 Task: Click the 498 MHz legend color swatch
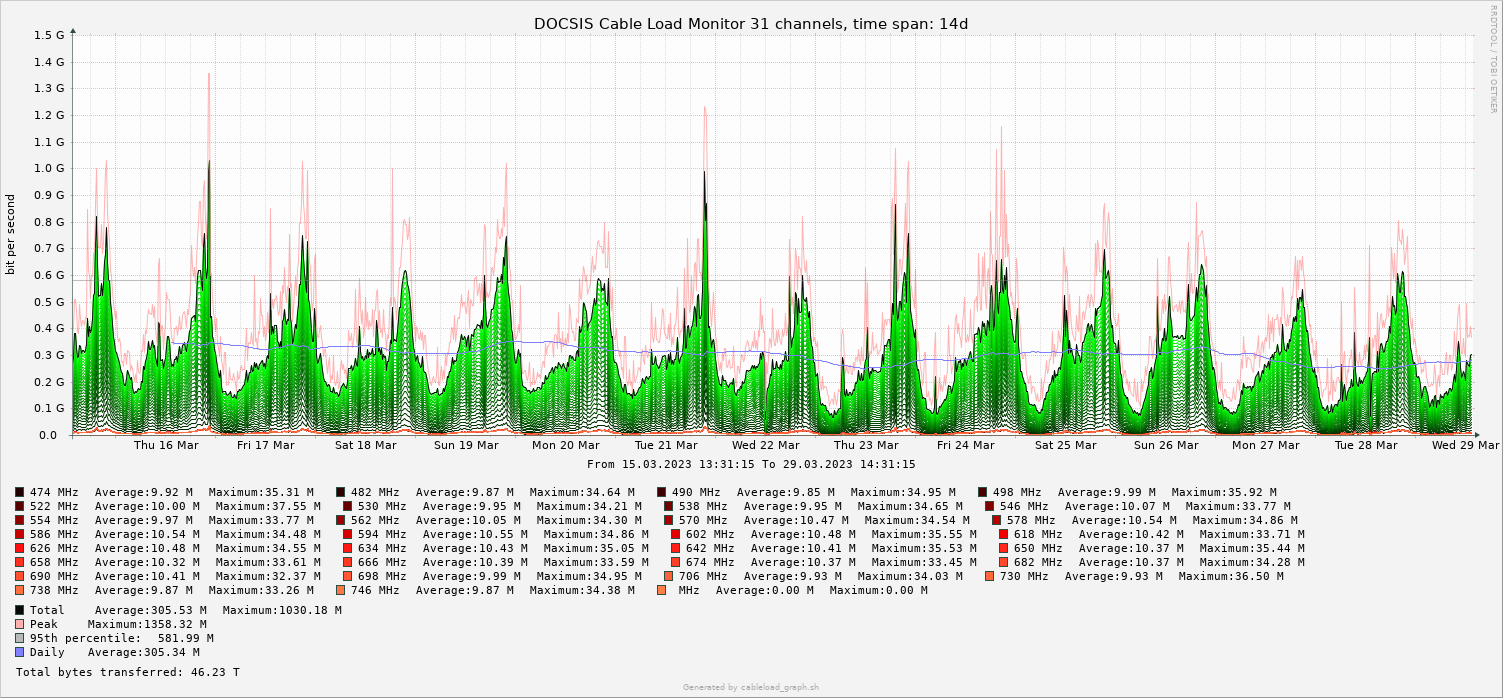point(982,492)
